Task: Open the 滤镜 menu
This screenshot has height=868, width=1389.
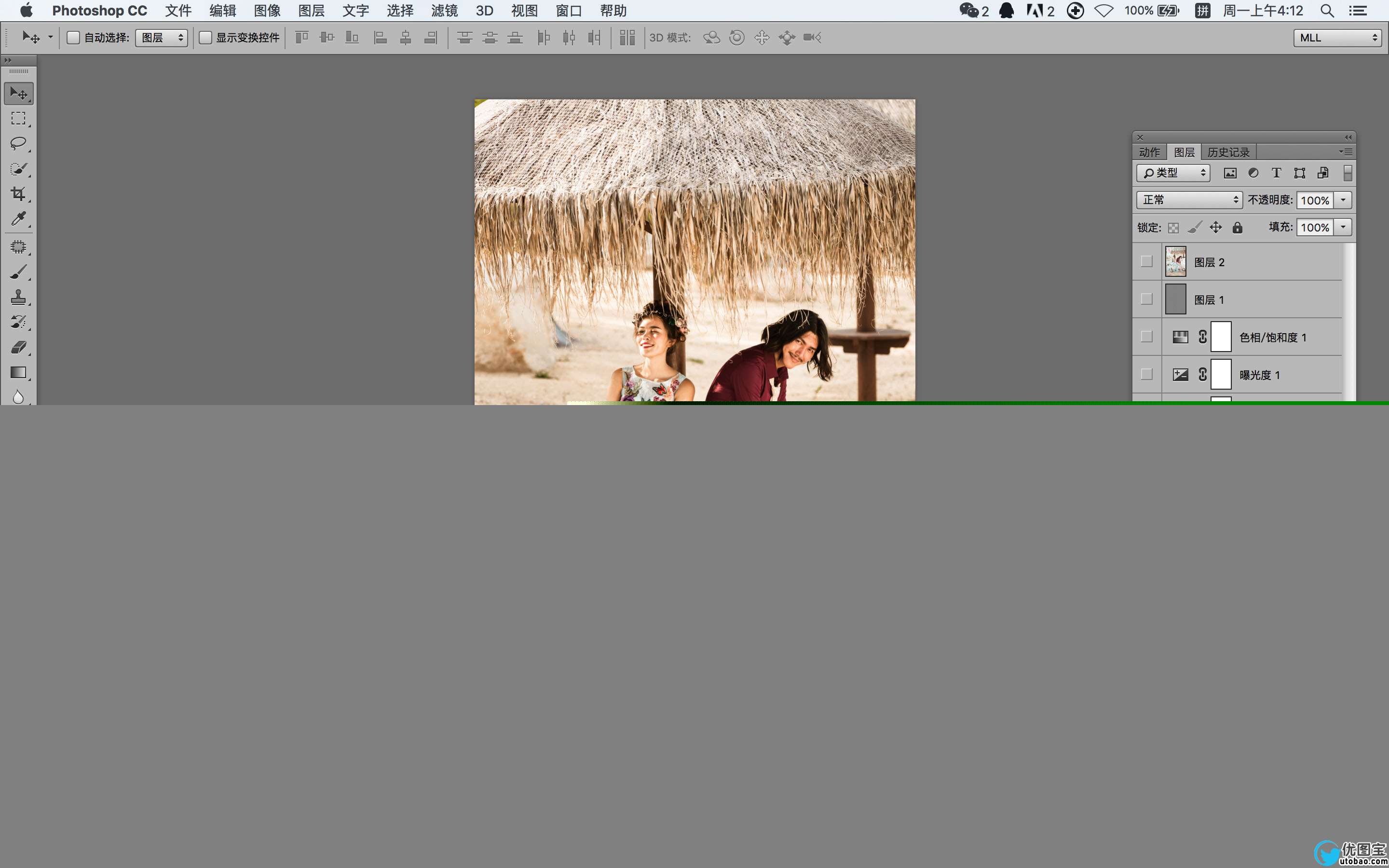Action: [x=444, y=11]
